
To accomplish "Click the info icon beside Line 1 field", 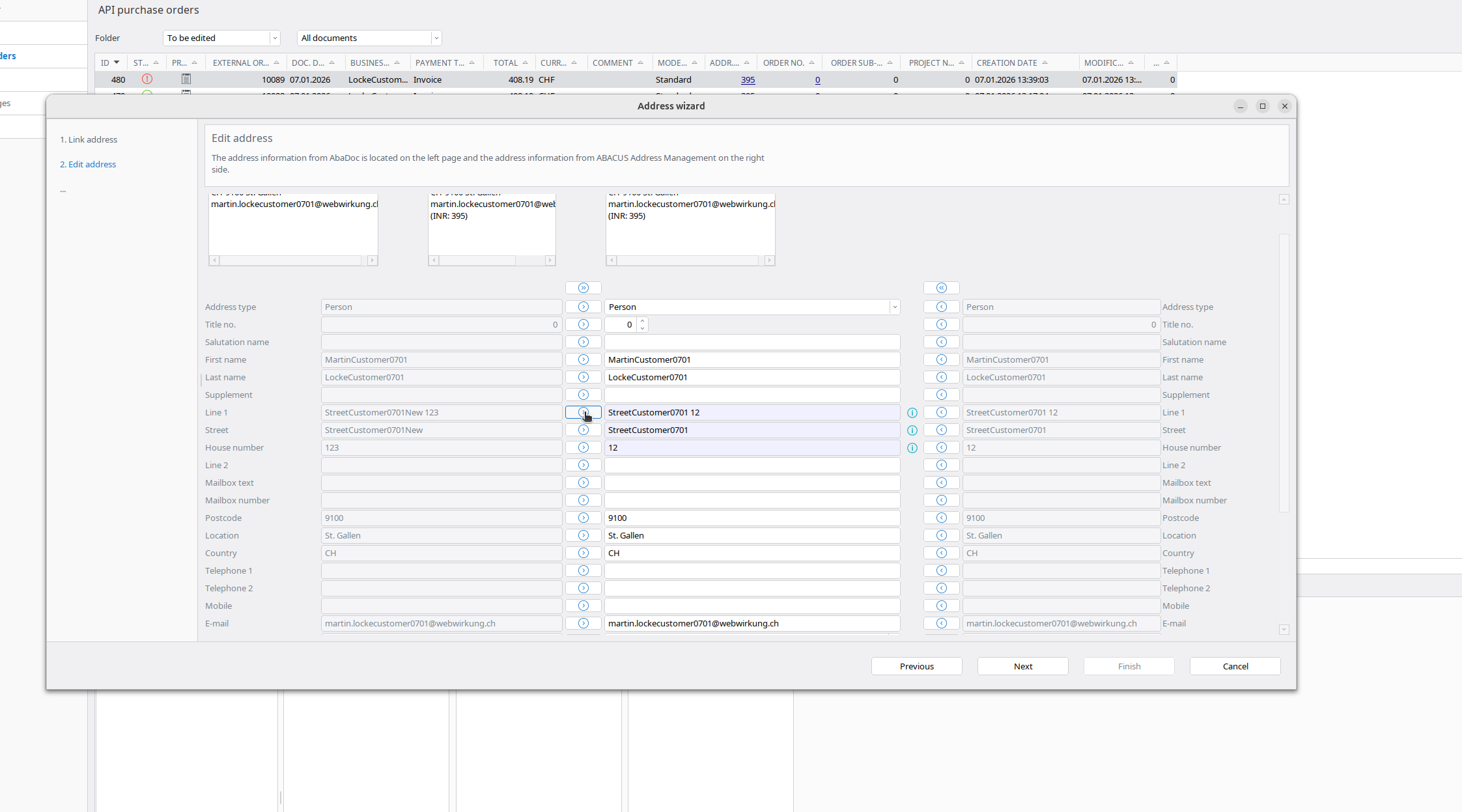I will click(x=912, y=412).
